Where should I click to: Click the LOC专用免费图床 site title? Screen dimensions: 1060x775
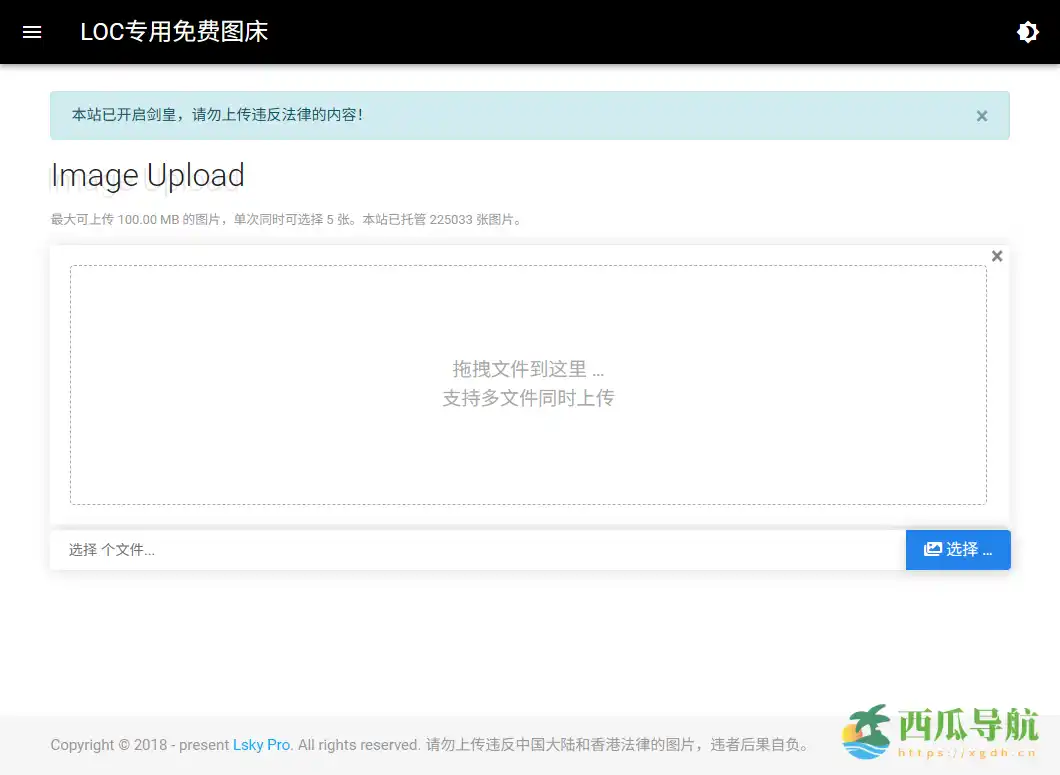174,31
